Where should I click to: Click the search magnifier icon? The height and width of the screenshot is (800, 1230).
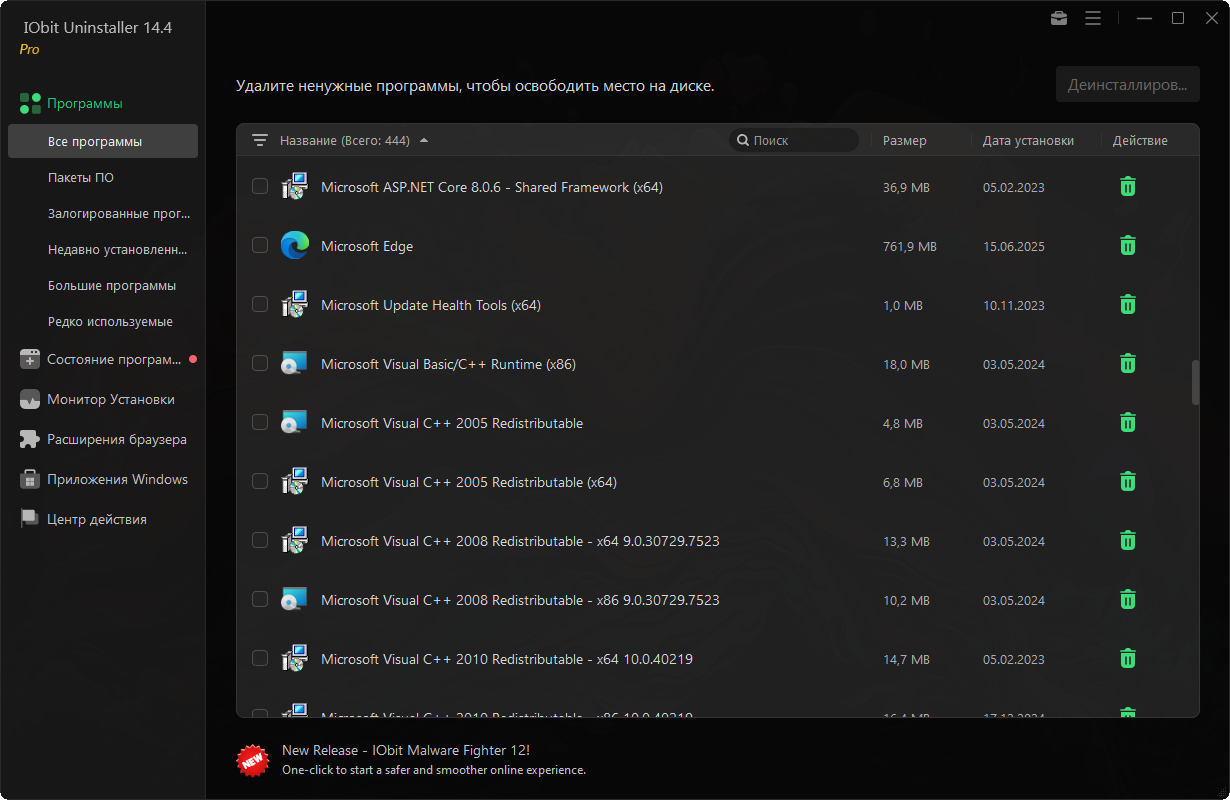(x=743, y=140)
